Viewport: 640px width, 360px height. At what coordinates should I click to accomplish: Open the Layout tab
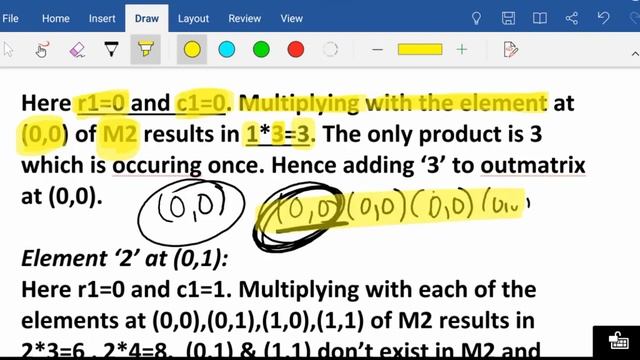pos(193,18)
